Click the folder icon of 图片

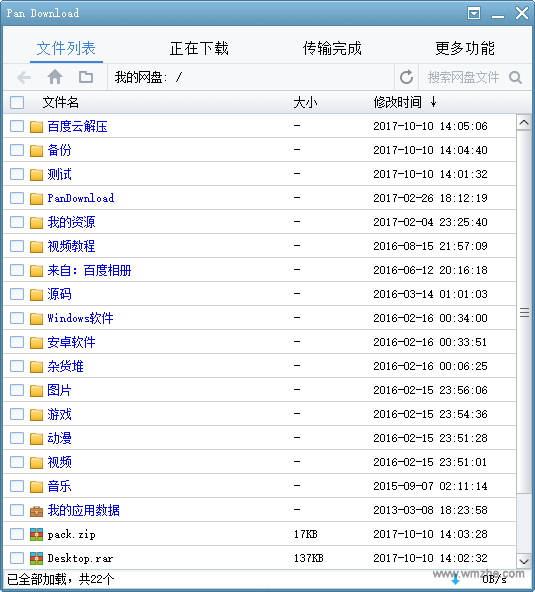(36, 391)
